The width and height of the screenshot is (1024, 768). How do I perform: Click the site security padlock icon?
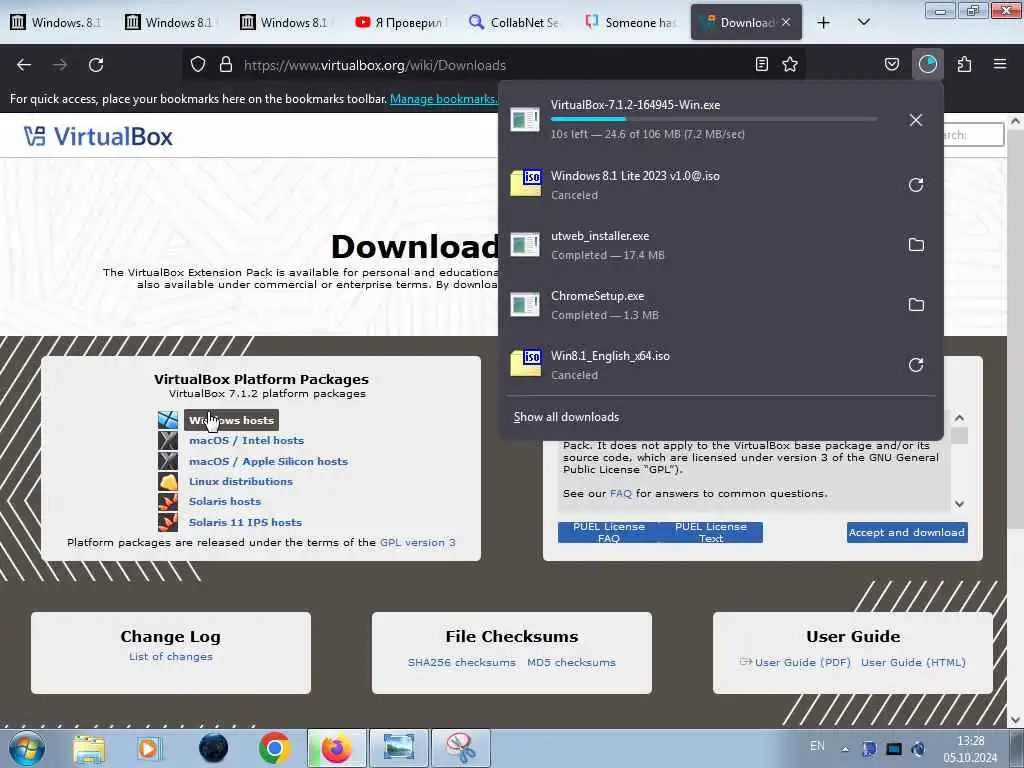click(x=226, y=65)
